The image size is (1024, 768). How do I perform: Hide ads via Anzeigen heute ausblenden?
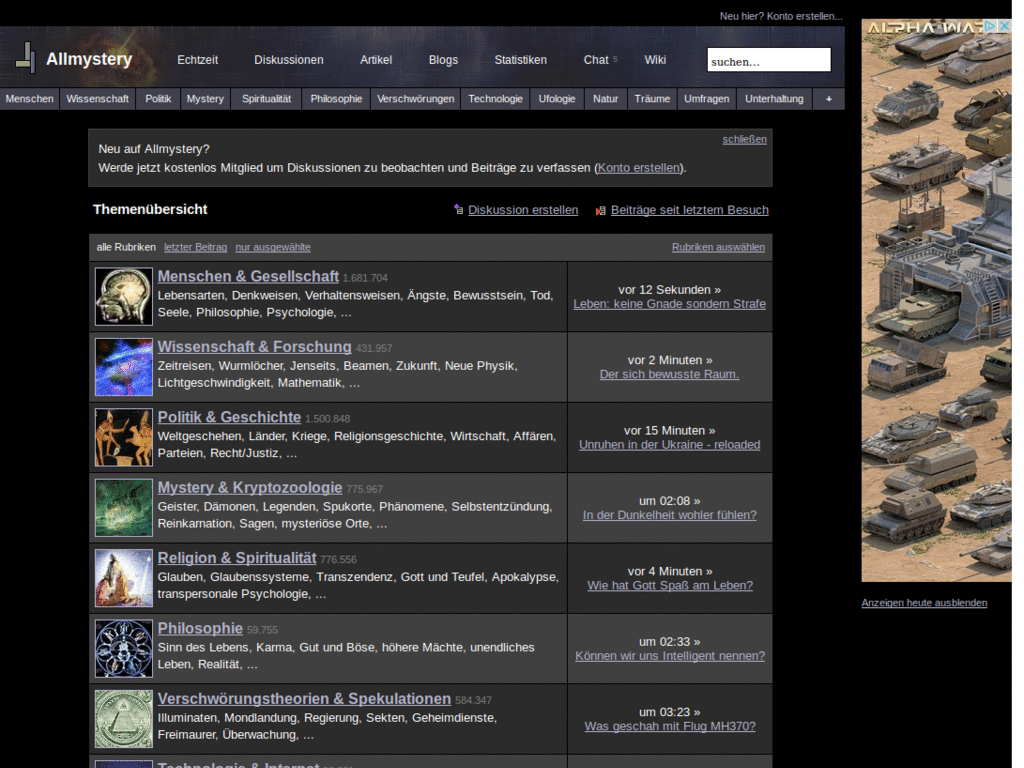pyautogui.click(x=924, y=603)
